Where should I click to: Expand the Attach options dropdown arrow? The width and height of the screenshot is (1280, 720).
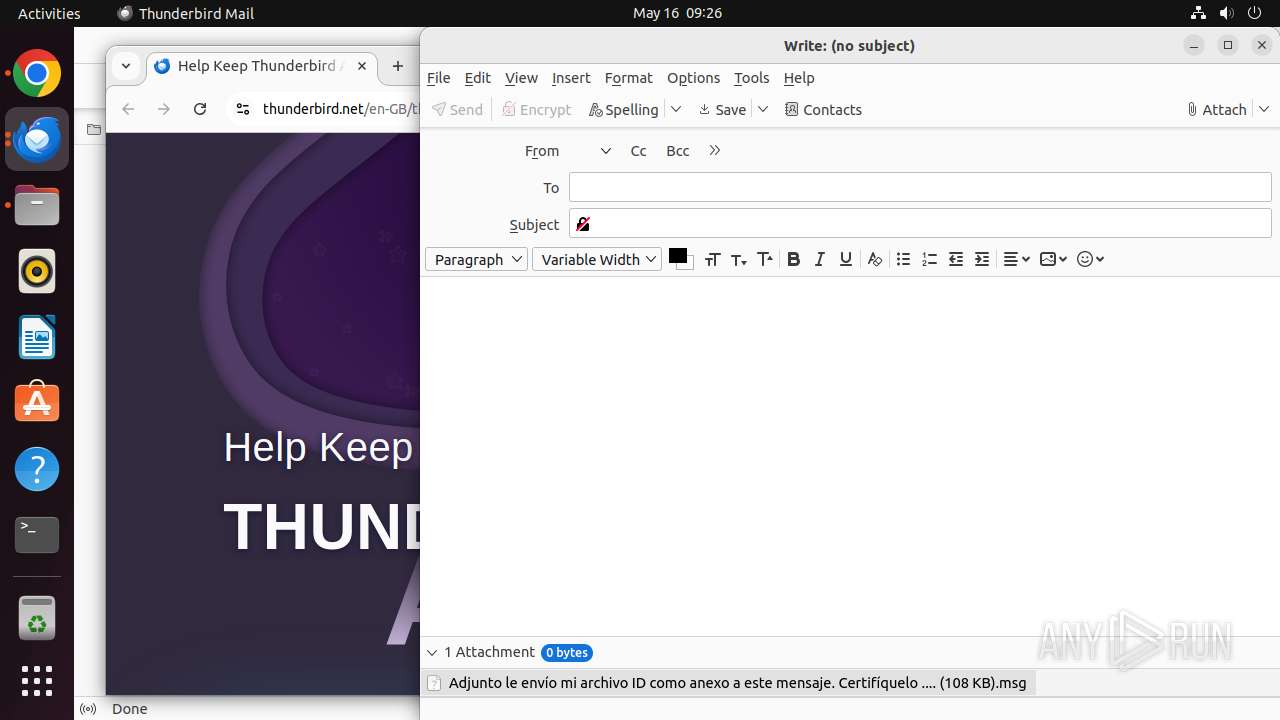(1264, 109)
